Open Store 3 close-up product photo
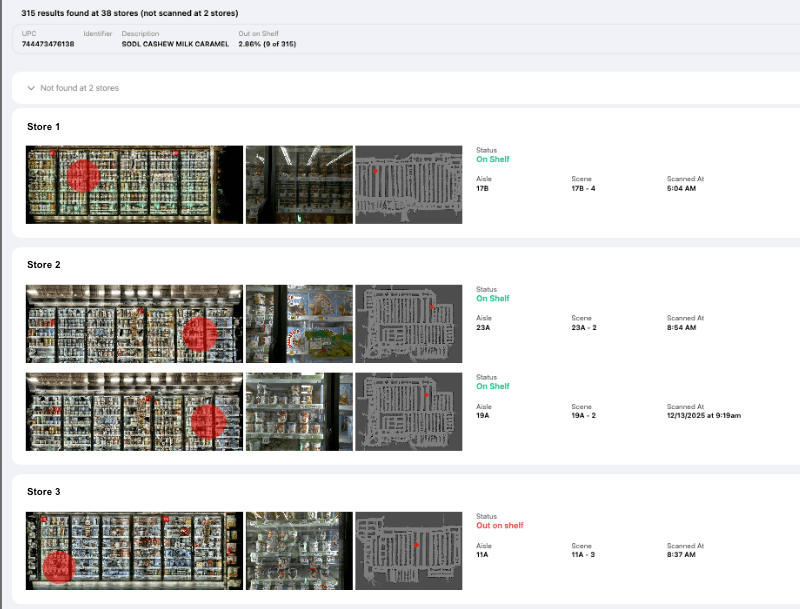This screenshot has width=800, height=609. [x=299, y=551]
